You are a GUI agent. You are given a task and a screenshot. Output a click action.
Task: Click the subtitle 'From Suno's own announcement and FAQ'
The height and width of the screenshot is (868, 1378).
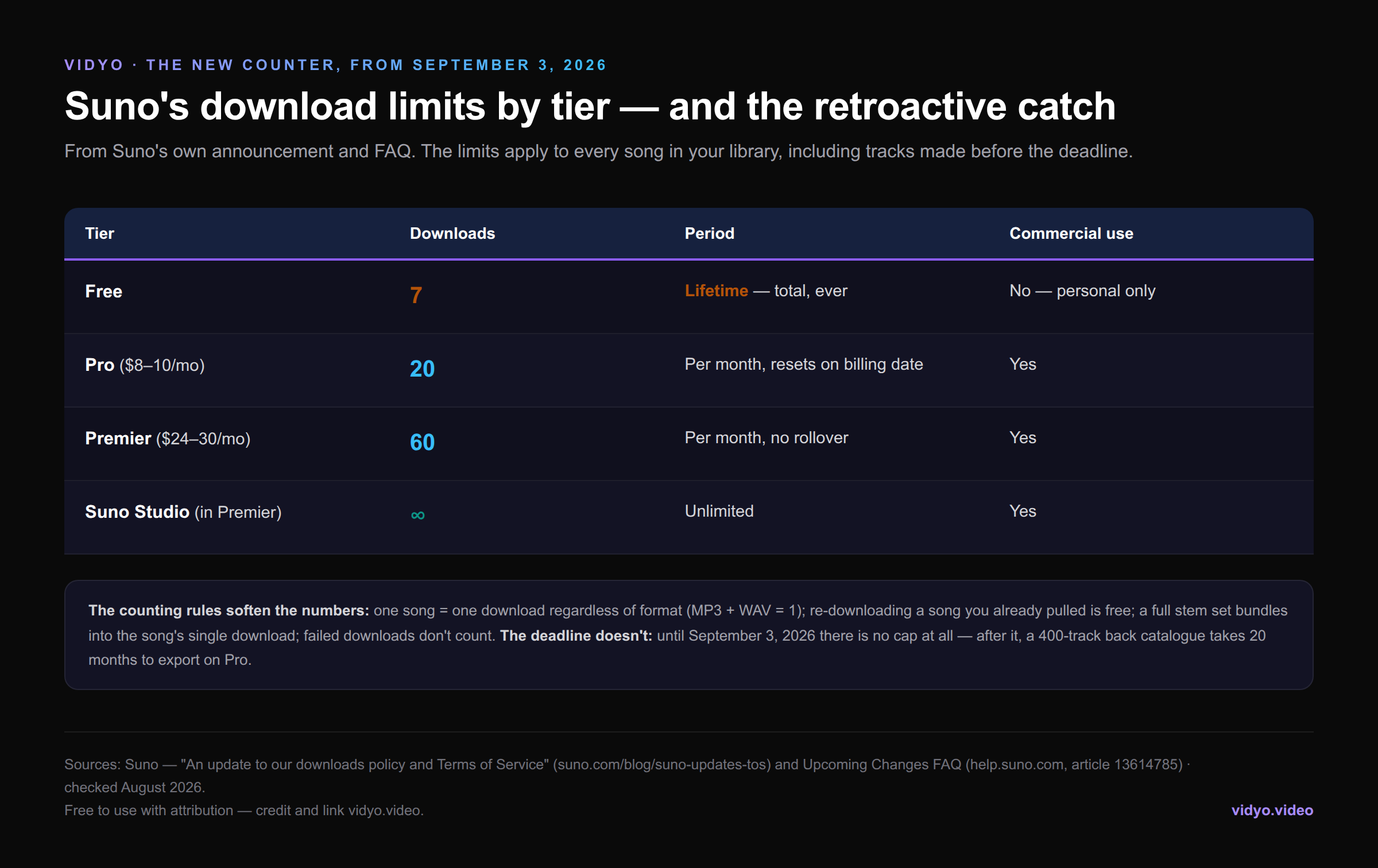click(239, 151)
